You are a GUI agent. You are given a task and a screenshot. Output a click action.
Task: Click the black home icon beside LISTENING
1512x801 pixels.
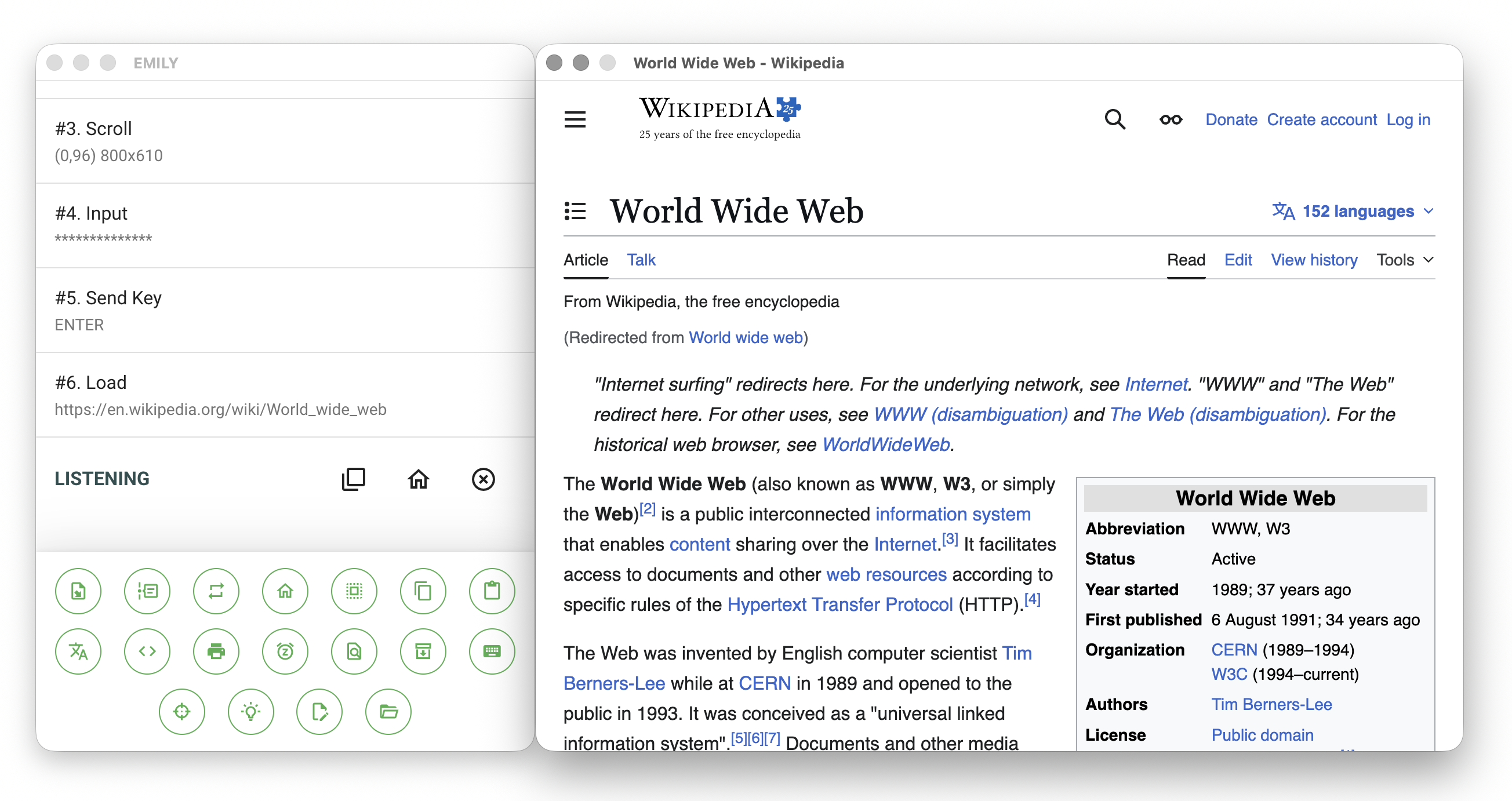419,479
